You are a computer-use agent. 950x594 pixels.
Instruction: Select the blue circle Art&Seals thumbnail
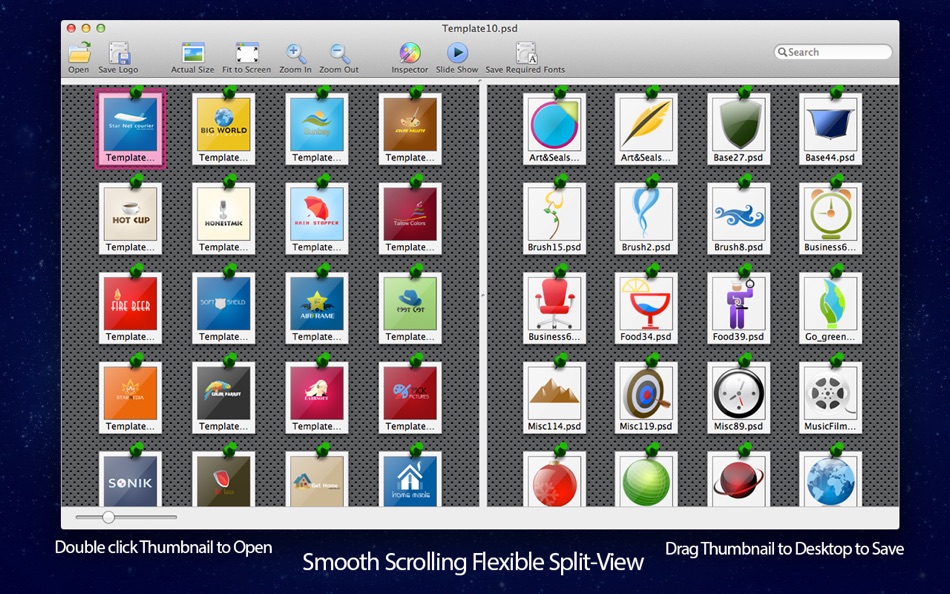point(554,128)
